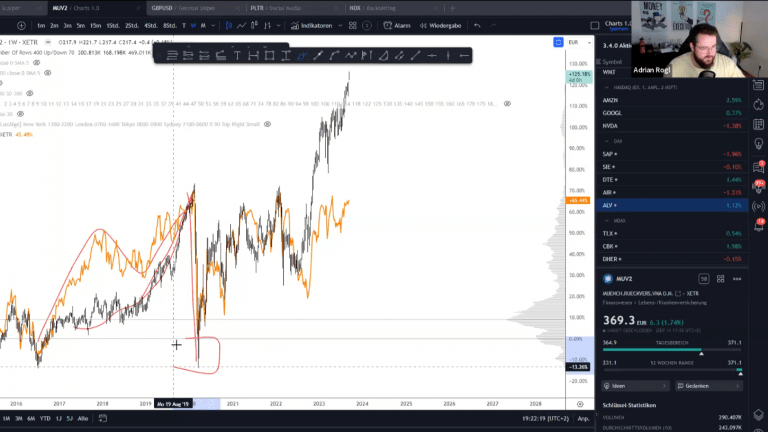
Task: Toggle visibility of the close 30 indicator
Action: (21, 114)
